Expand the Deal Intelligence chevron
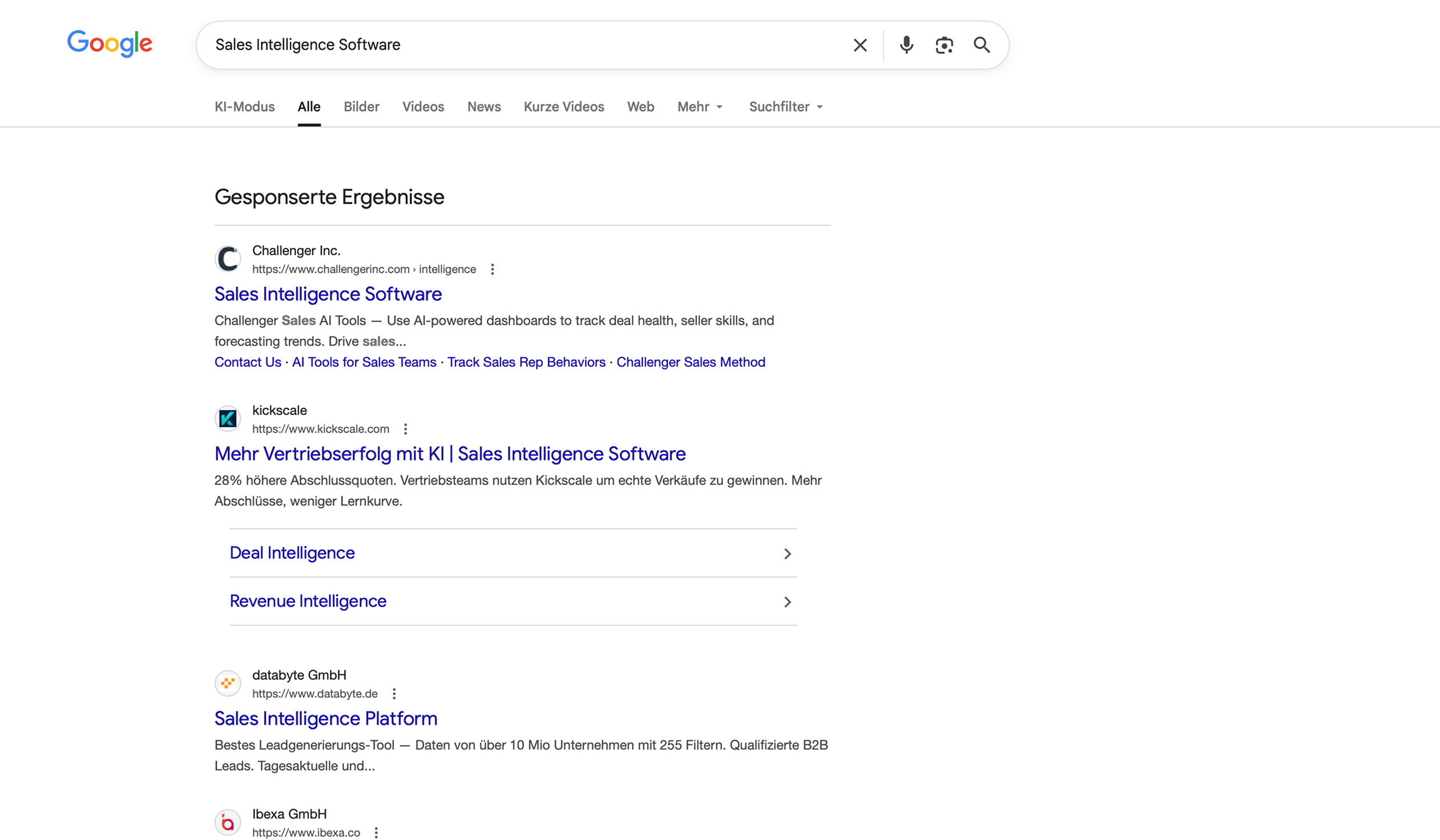The height and width of the screenshot is (840, 1440). coord(787,554)
